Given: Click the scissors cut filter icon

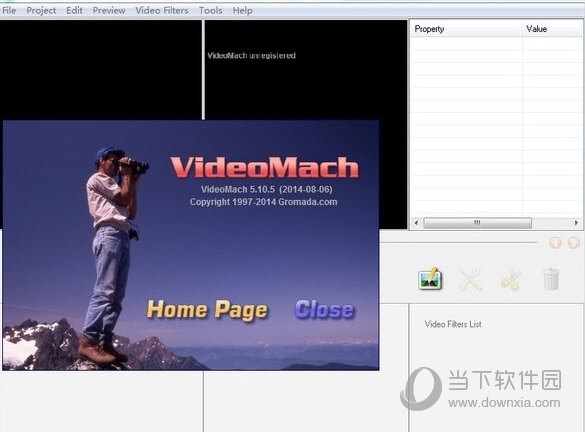Looking at the screenshot, I should [x=510, y=279].
